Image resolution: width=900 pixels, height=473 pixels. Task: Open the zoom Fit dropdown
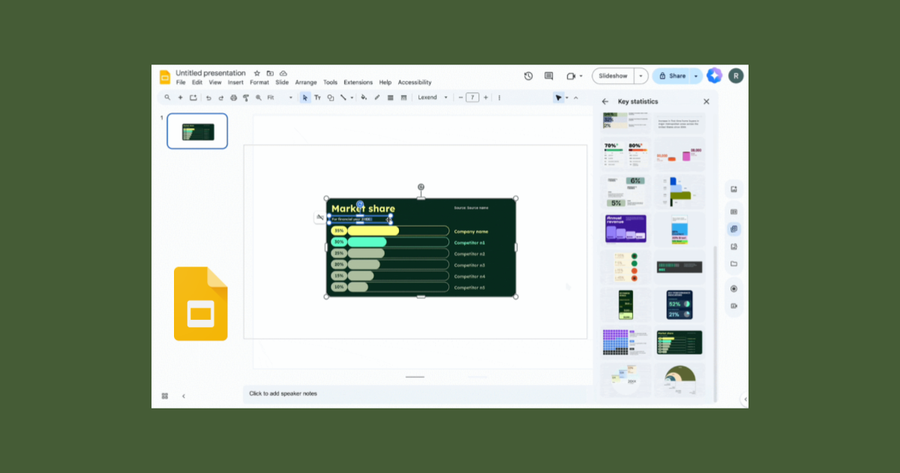pos(280,98)
